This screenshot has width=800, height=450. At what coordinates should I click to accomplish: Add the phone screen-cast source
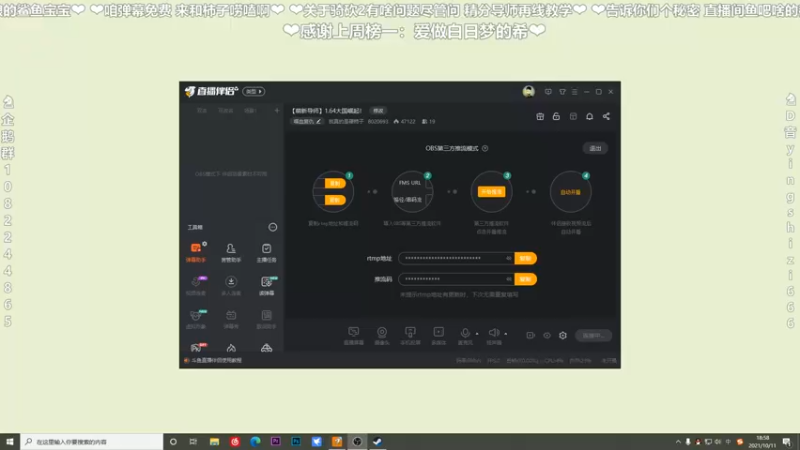tap(410, 336)
